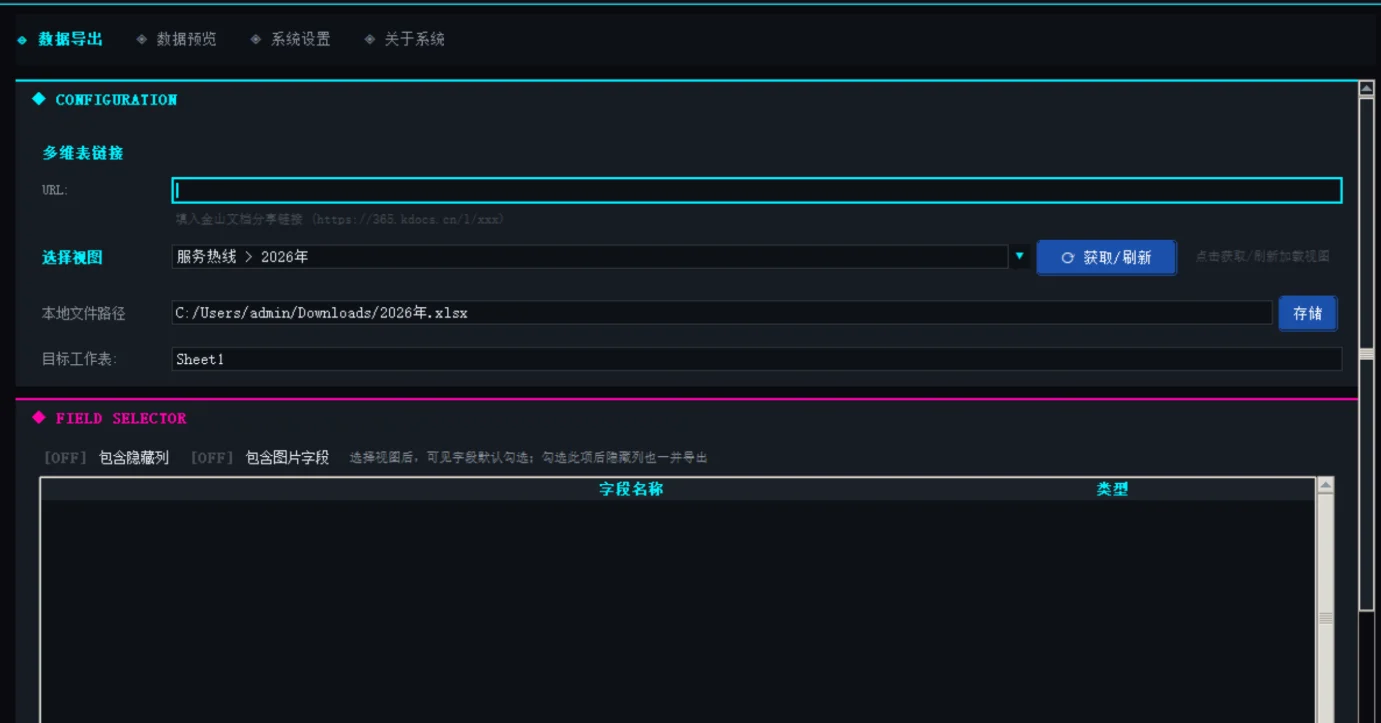
Task: Click the field table scrollbar up arrow
Action: [x=1325, y=486]
